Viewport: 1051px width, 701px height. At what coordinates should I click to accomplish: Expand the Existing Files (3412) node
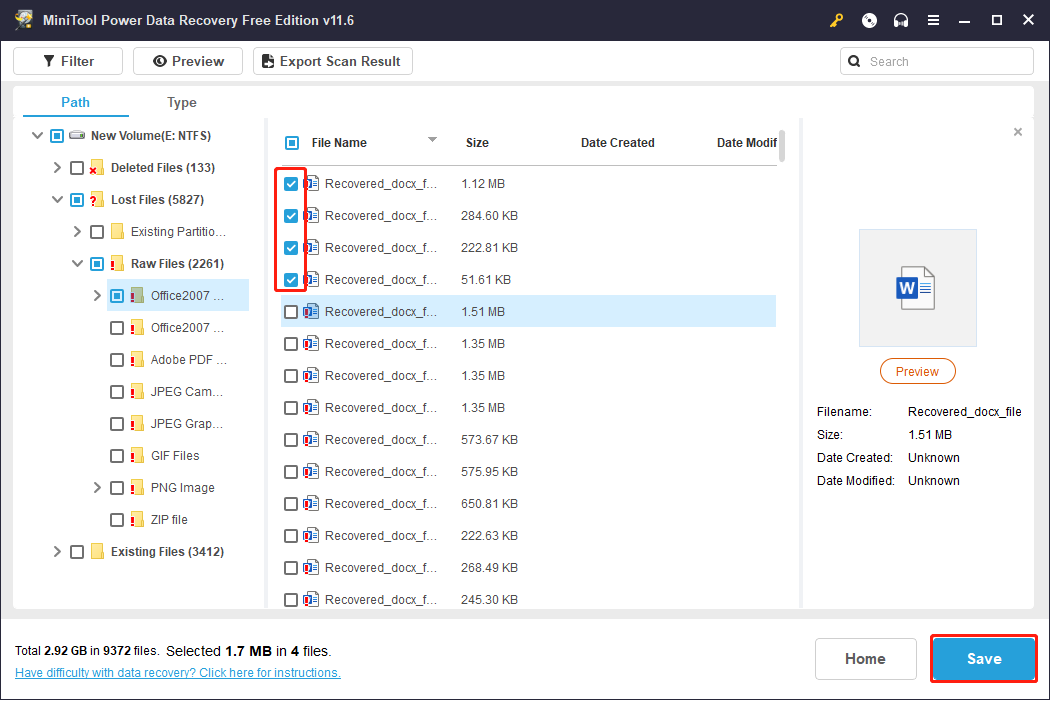[57, 552]
